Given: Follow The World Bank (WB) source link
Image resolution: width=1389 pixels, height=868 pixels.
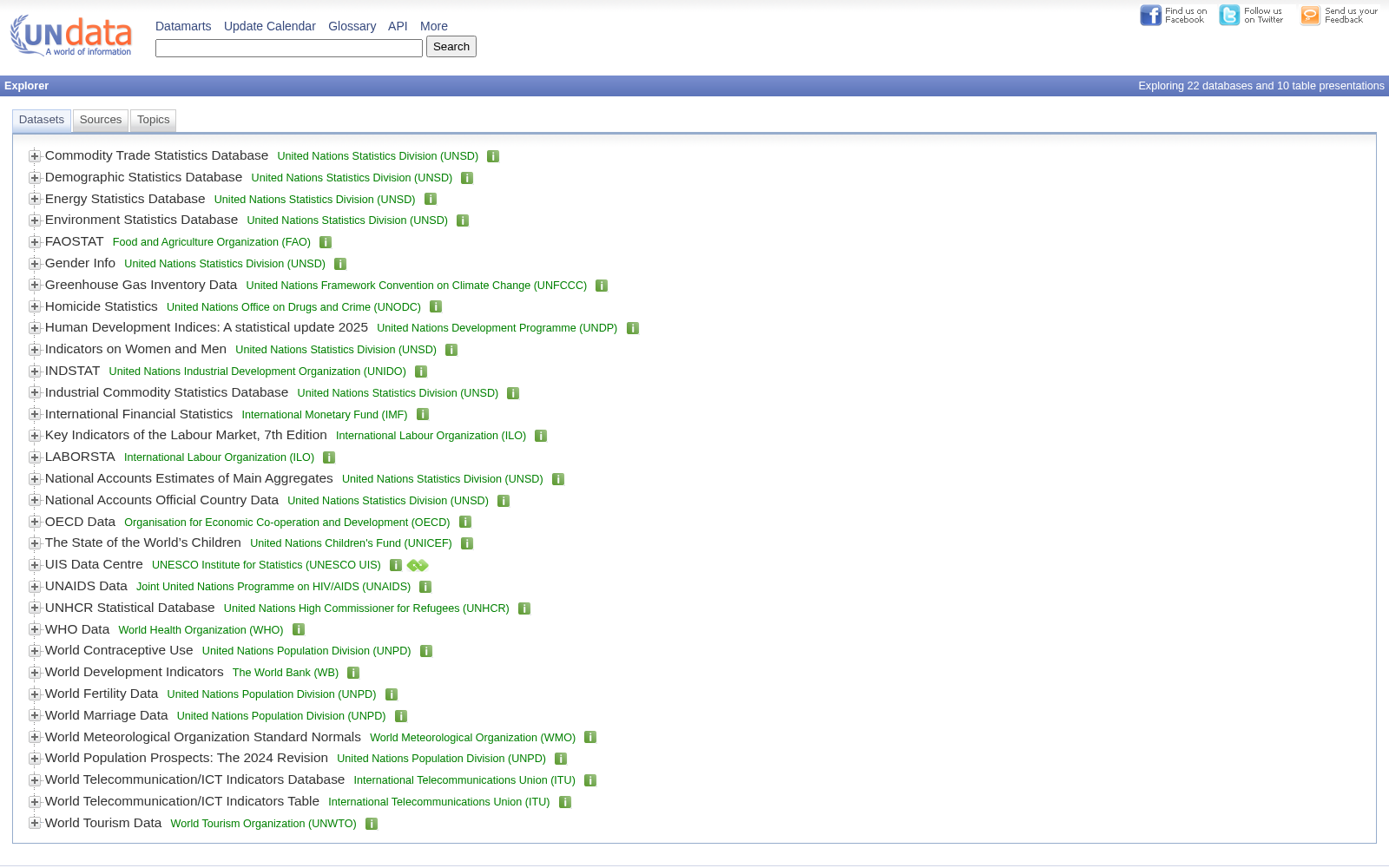Looking at the screenshot, I should click(x=286, y=673).
